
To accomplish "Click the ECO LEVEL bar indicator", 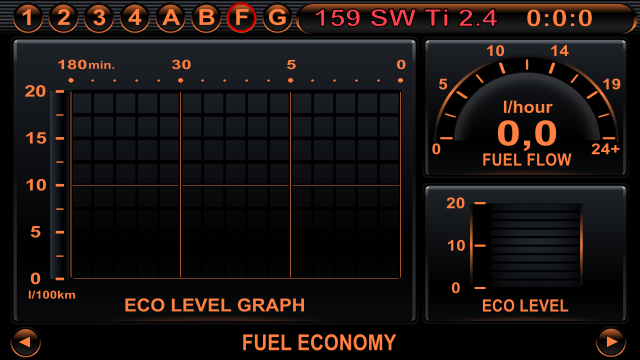I will coord(527,245).
